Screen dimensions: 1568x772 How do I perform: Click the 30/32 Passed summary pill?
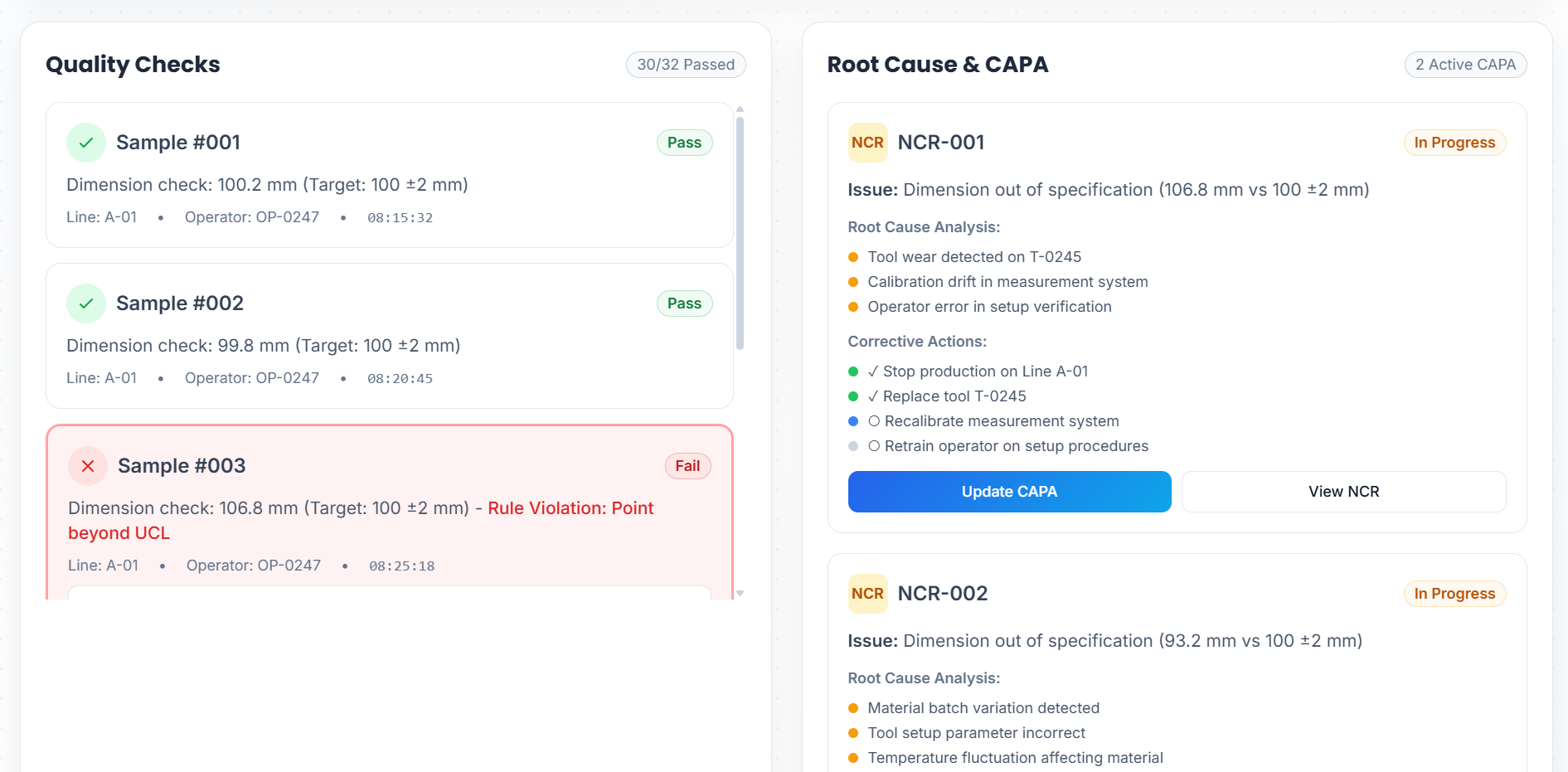tap(686, 65)
